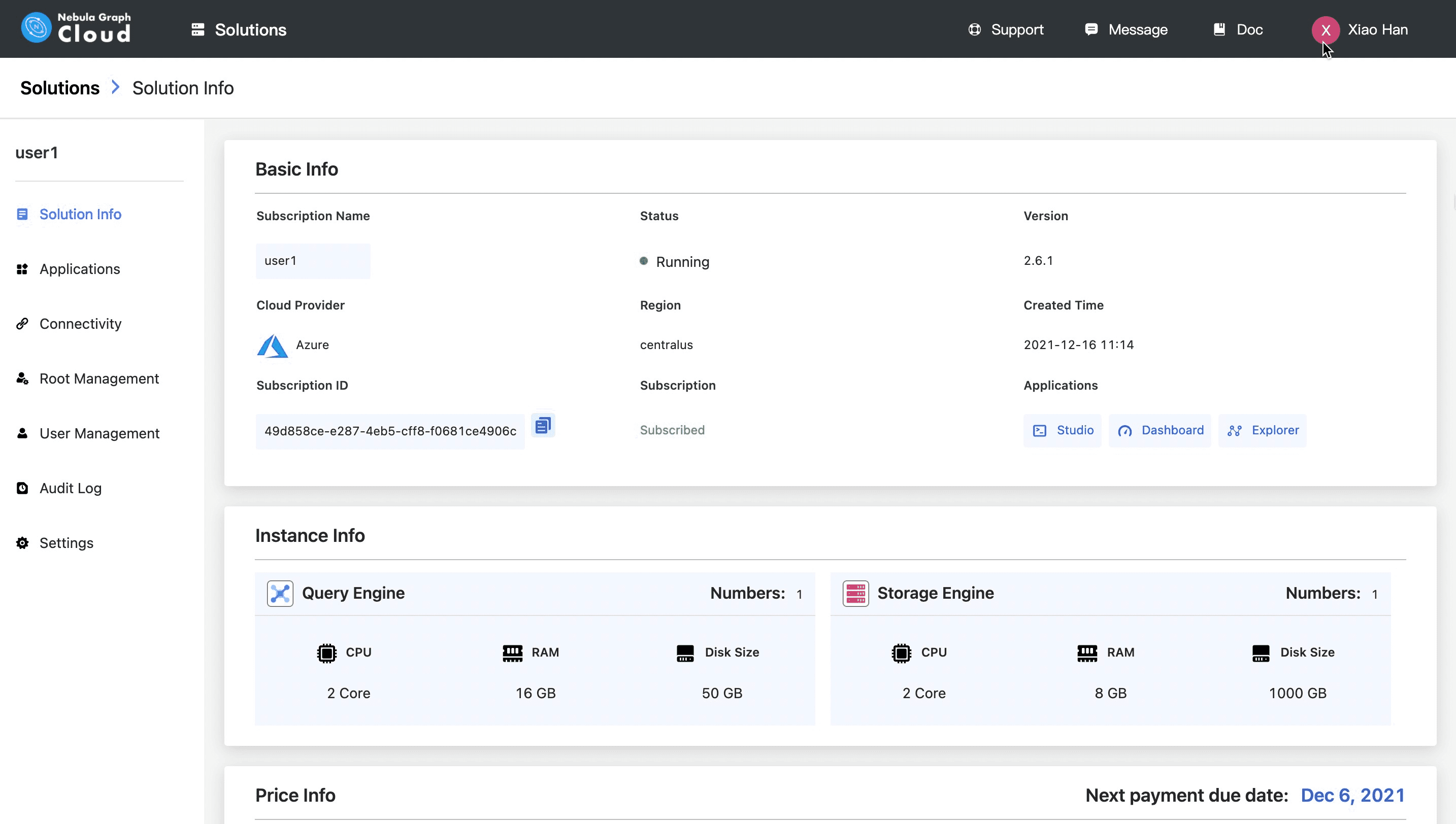Image resolution: width=1456 pixels, height=824 pixels.
Task: Click the user1 subscription name field
Action: click(x=313, y=261)
